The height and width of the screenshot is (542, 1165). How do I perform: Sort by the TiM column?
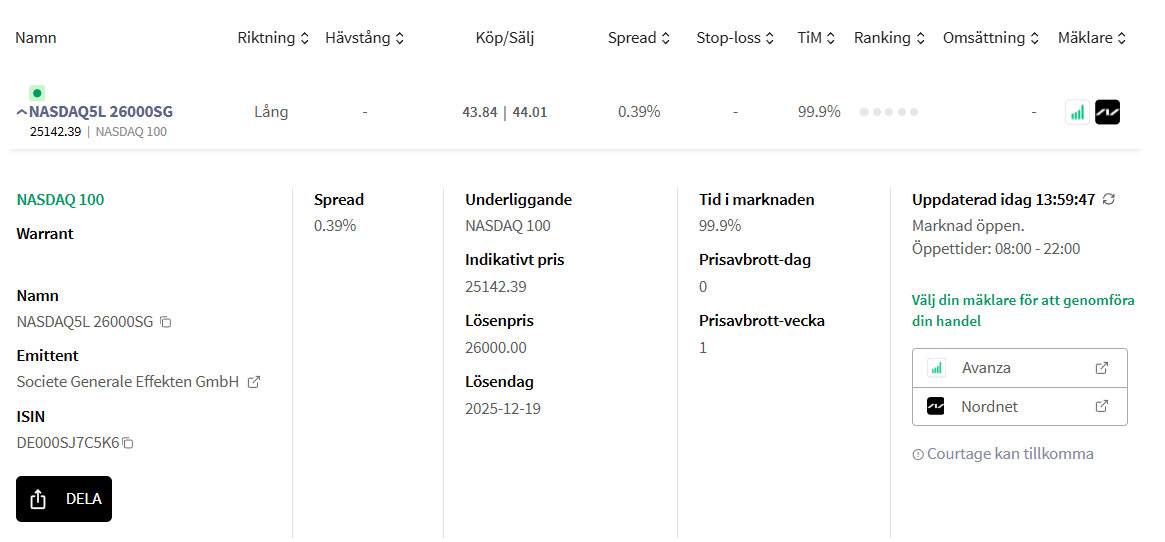[815, 38]
